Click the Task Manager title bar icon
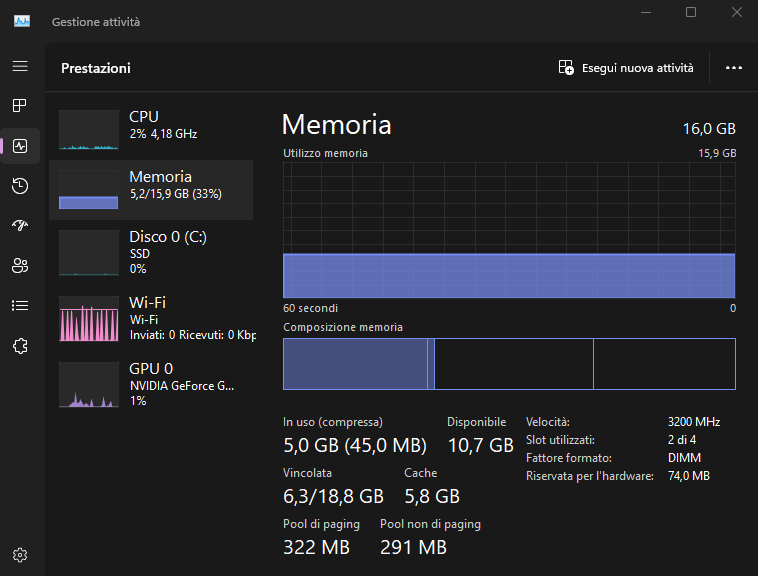Viewport: 758px width, 576px height. [22, 22]
